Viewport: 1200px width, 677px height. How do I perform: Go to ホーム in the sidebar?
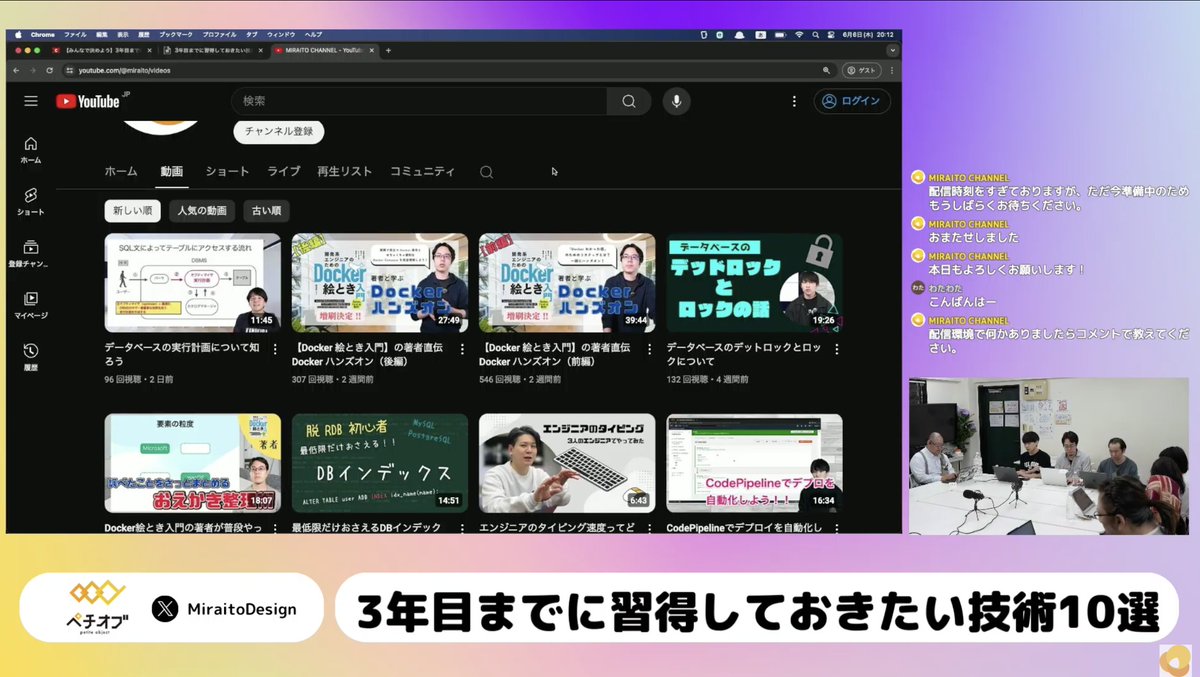click(x=31, y=150)
